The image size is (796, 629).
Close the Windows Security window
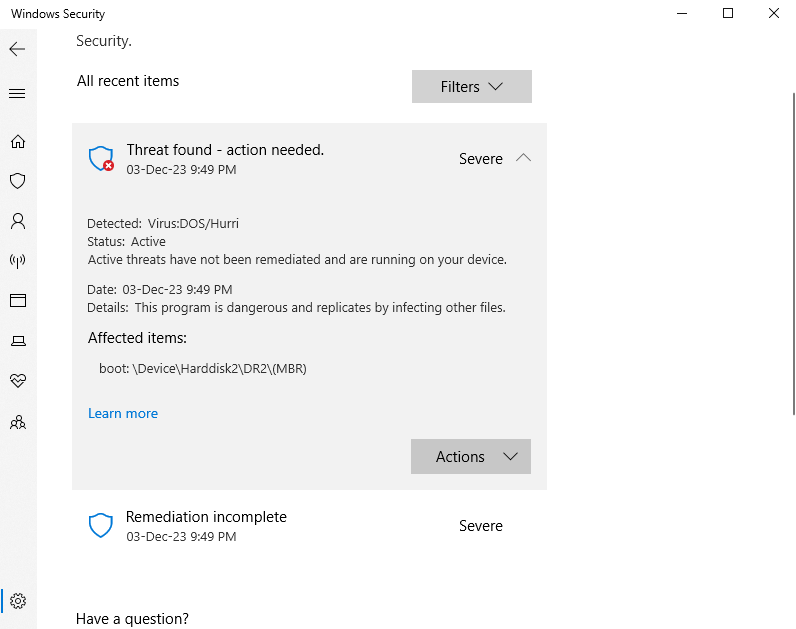(x=773, y=13)
